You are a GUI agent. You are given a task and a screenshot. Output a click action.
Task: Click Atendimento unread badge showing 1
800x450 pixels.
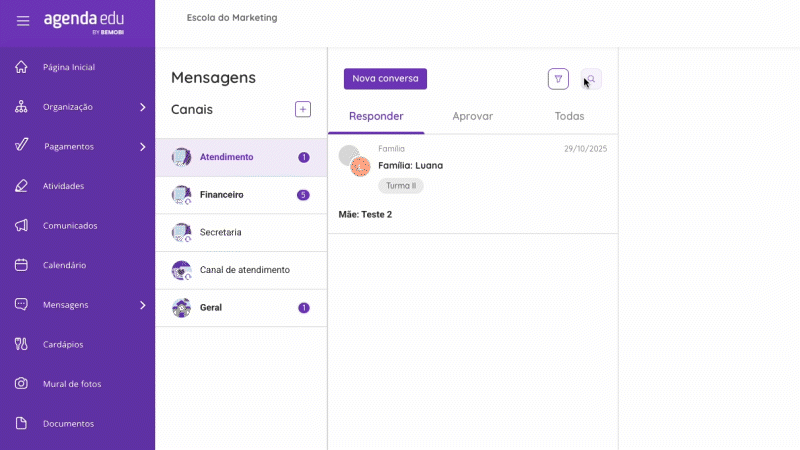304,157
